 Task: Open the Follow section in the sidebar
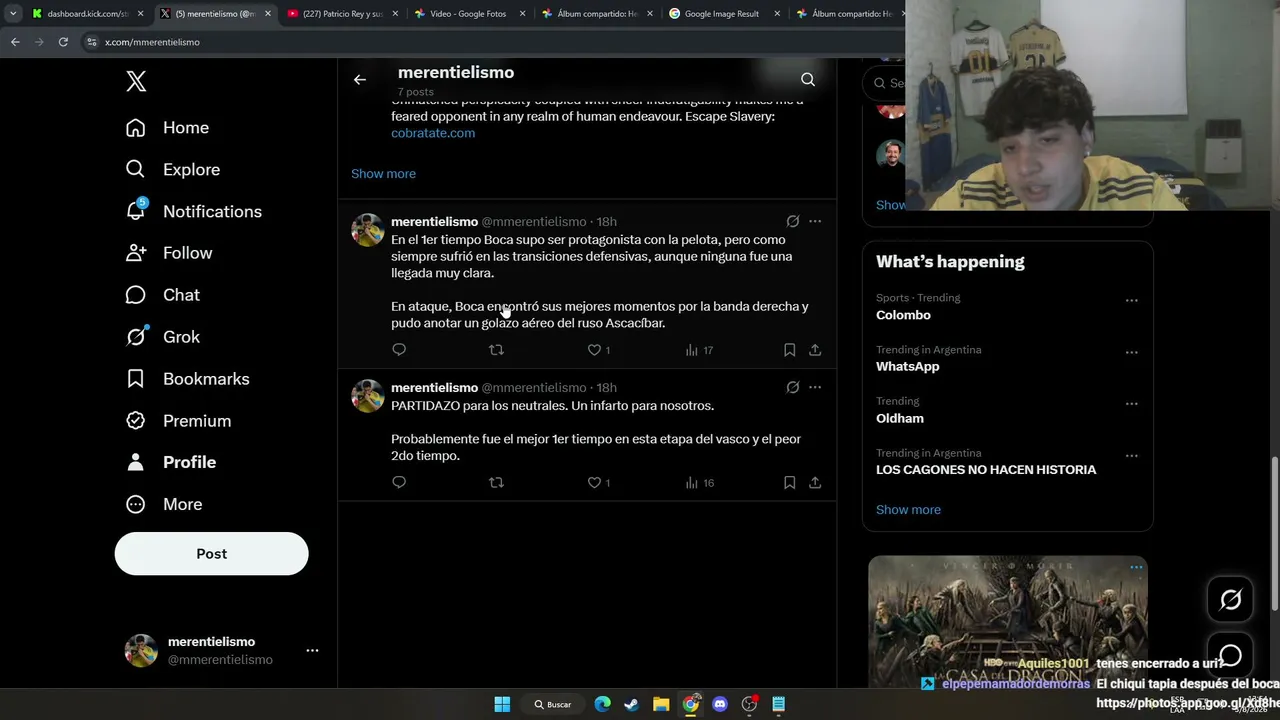click(x=168, y=253)
